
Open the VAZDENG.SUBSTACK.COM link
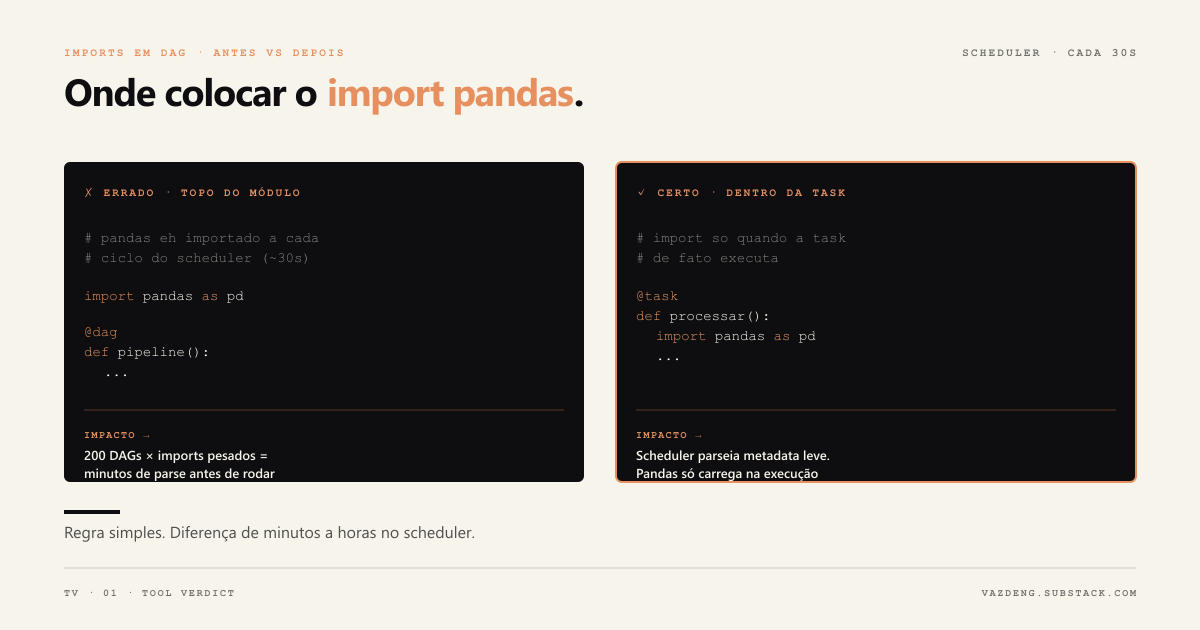tap(1059, 593)
